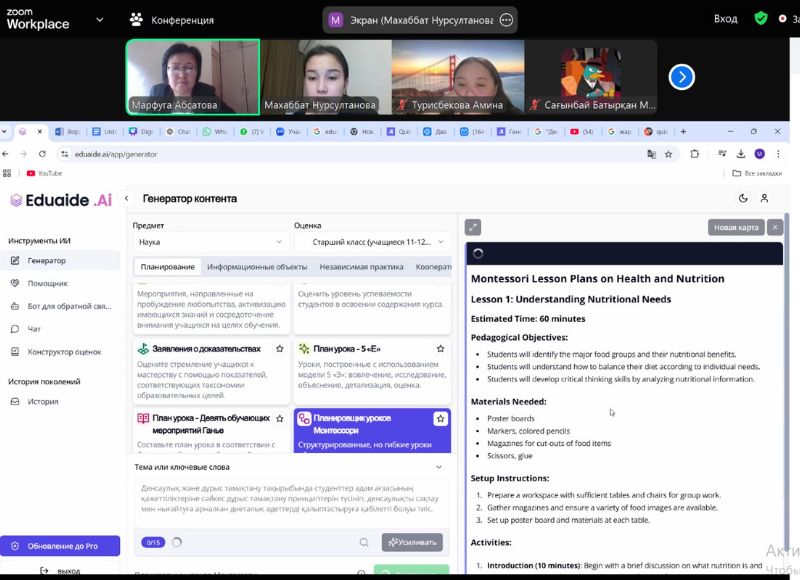
Task: Click the Новая карта button
Action: 736,227
